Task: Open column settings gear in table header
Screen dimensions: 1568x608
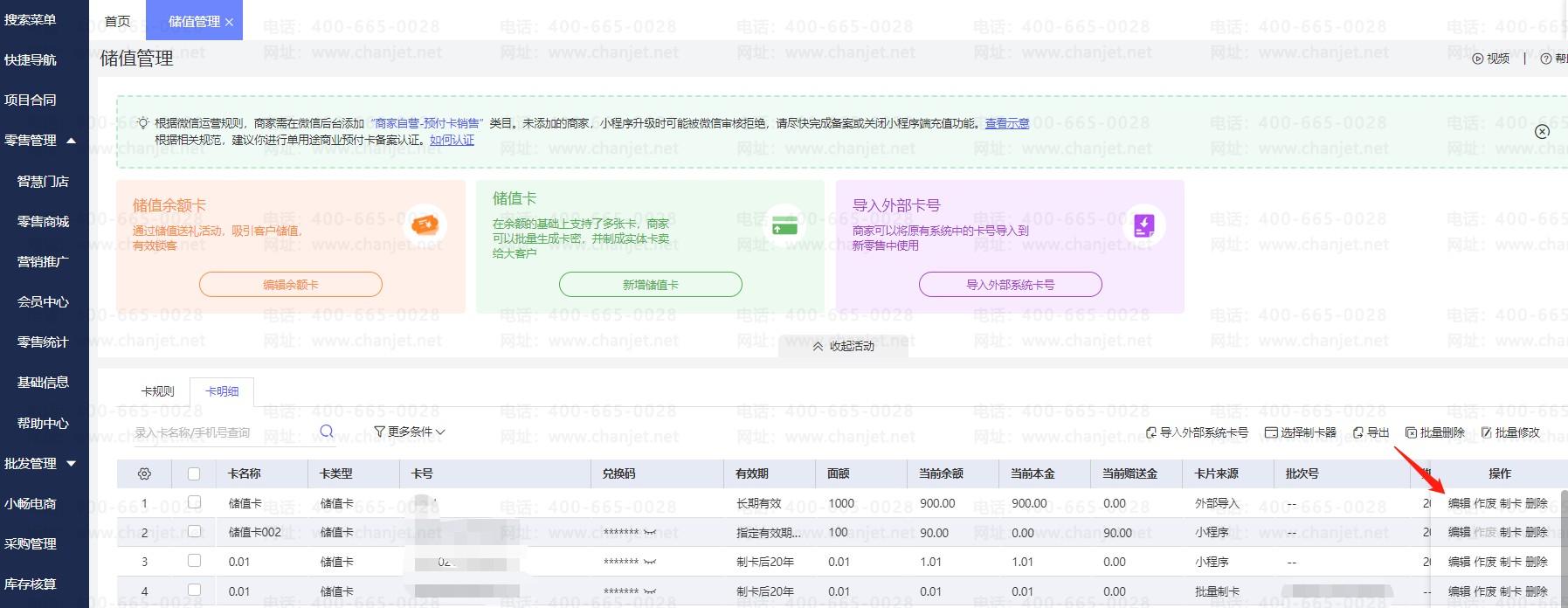Action: pyautogui.click(x=144, y=473)
